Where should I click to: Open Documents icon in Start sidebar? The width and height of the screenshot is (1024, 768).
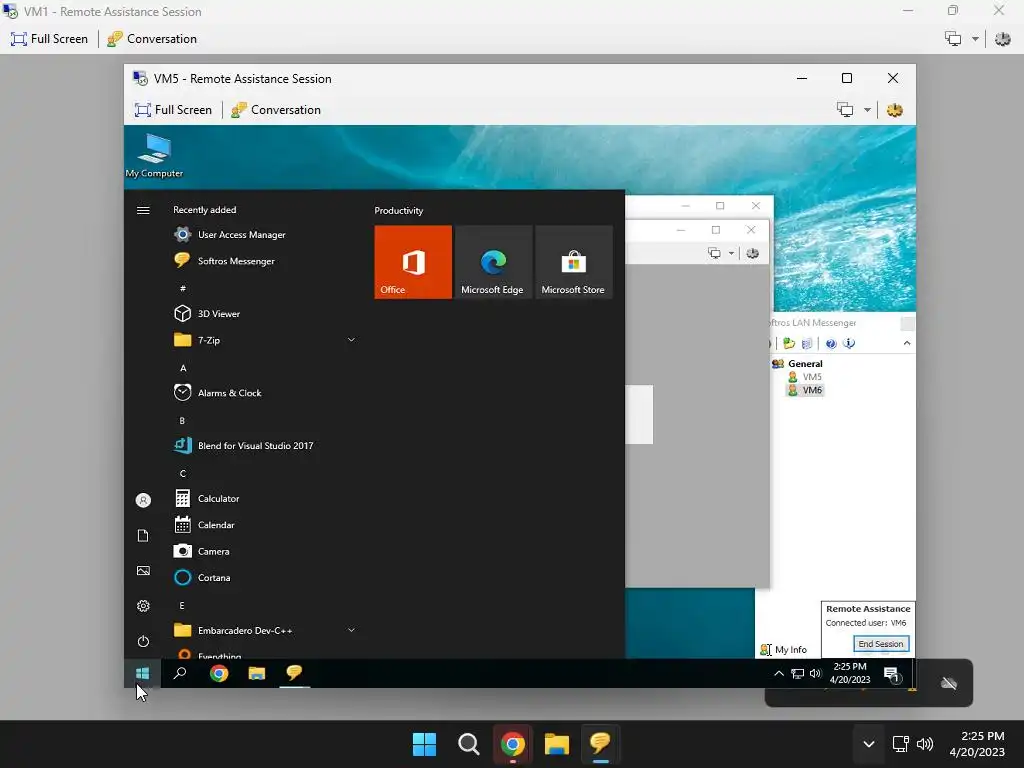pos(143,536)
